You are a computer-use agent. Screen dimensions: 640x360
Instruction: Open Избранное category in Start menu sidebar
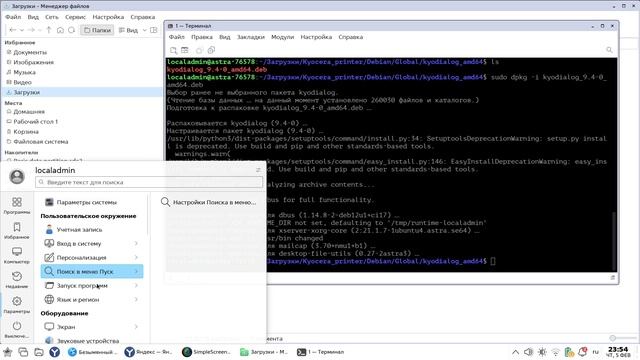pyautogui.click(x=17, y=231)
